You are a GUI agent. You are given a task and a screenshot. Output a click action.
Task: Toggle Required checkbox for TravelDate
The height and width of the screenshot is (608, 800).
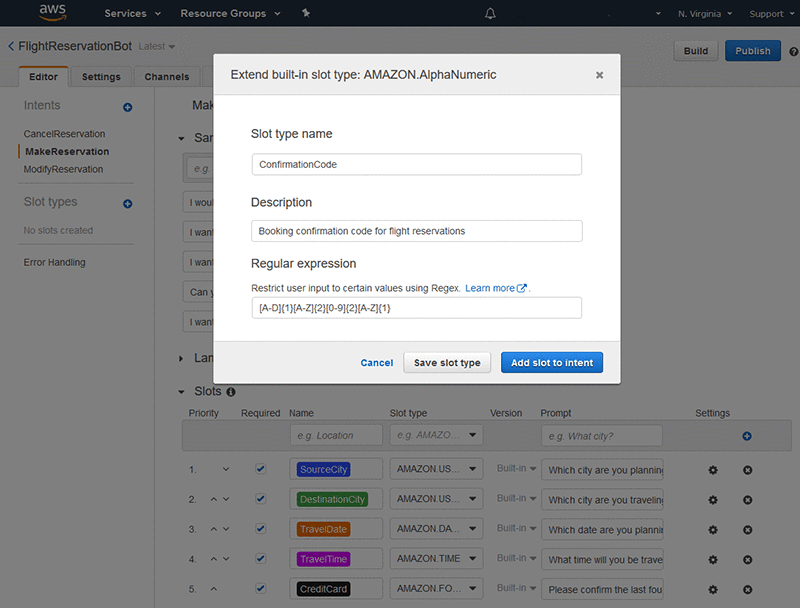(261, 528)
